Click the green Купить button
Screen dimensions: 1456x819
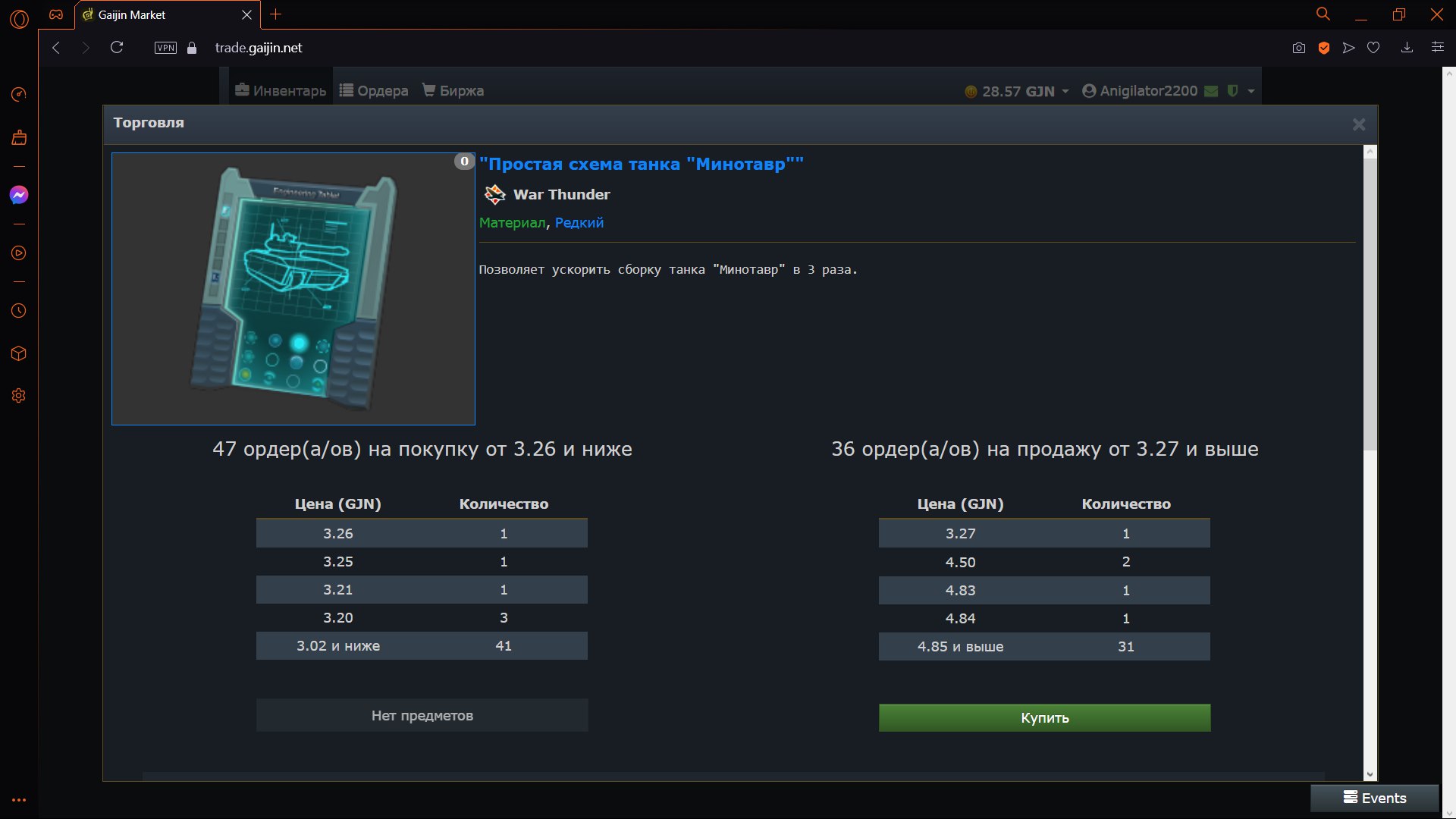pyautogui.click(x=1044, y=718)
